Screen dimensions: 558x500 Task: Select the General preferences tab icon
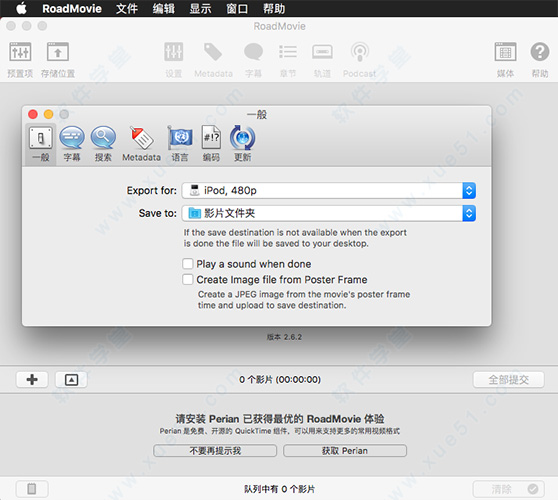pos(41,138)
